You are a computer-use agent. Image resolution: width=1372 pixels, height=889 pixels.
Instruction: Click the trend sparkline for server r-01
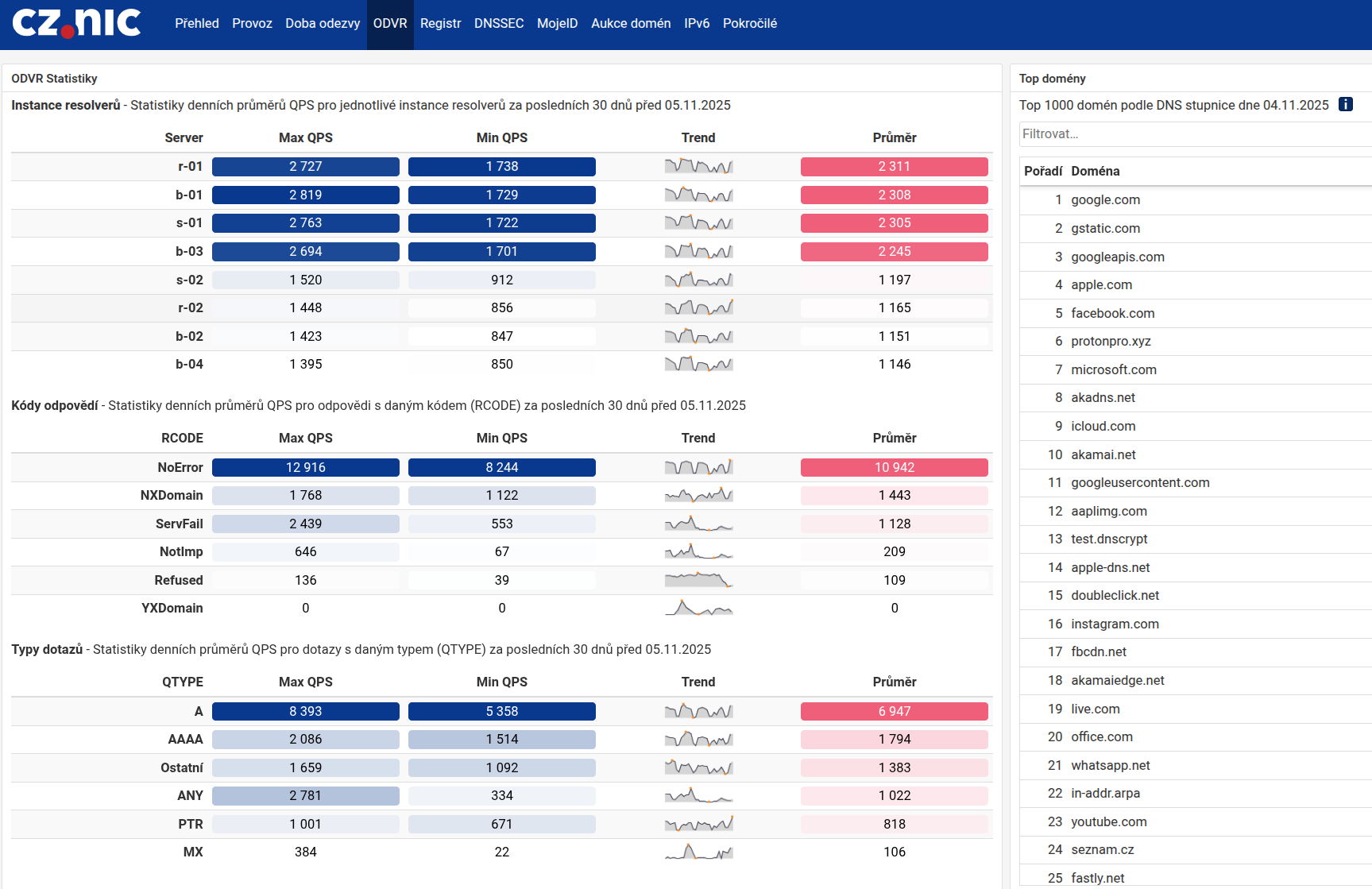coord(698,167)
